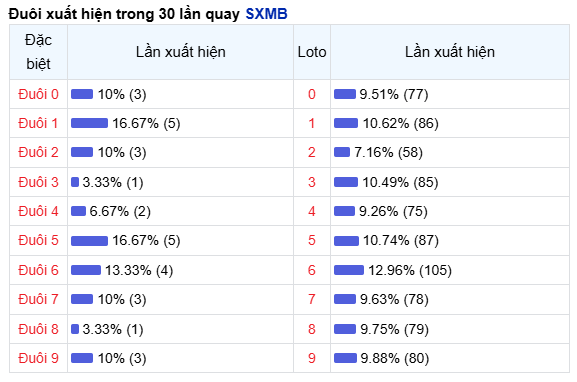Click the small 3.33% bar for Đuôi 3
577x382 pixels.
point(75,182)
